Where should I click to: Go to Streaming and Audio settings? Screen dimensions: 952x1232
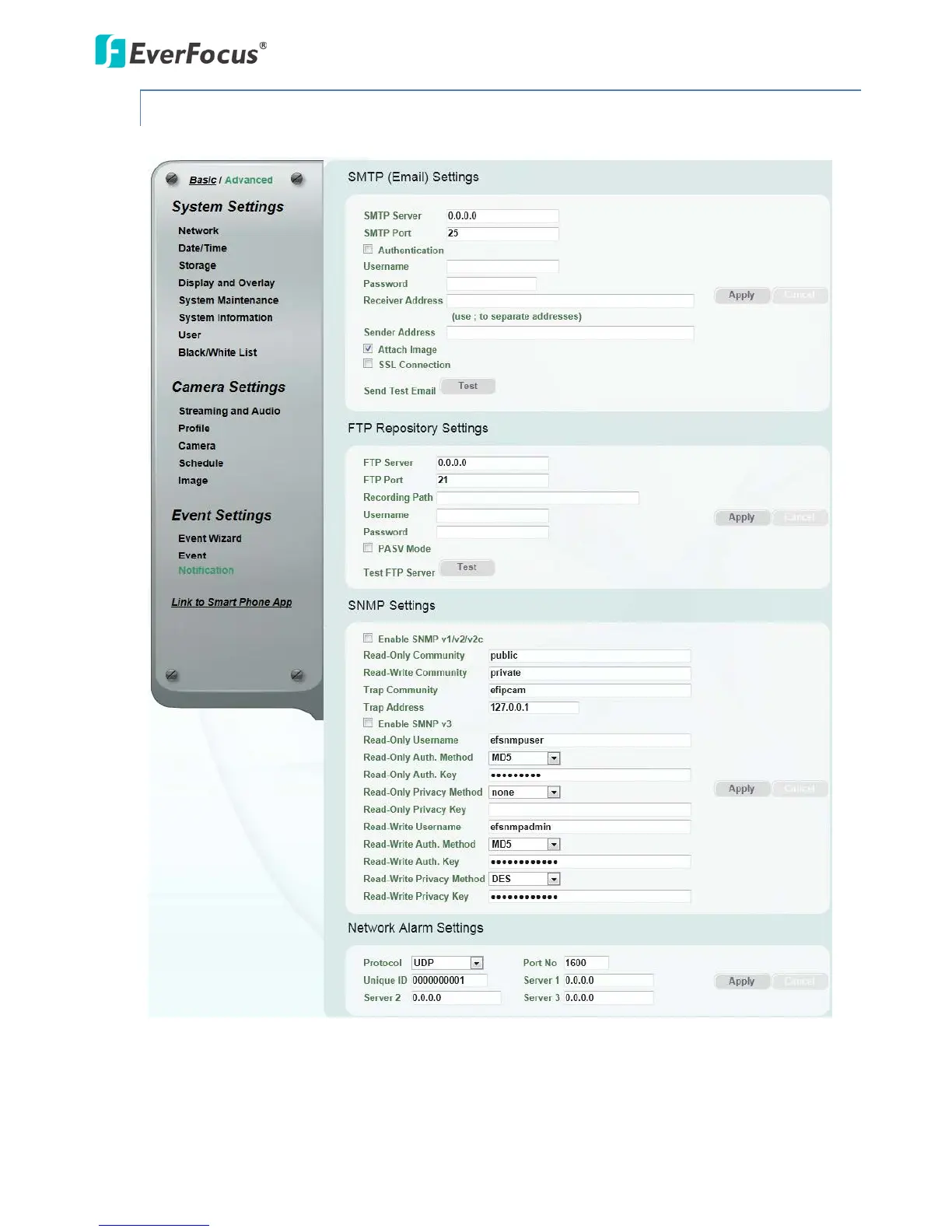point(229,411)
